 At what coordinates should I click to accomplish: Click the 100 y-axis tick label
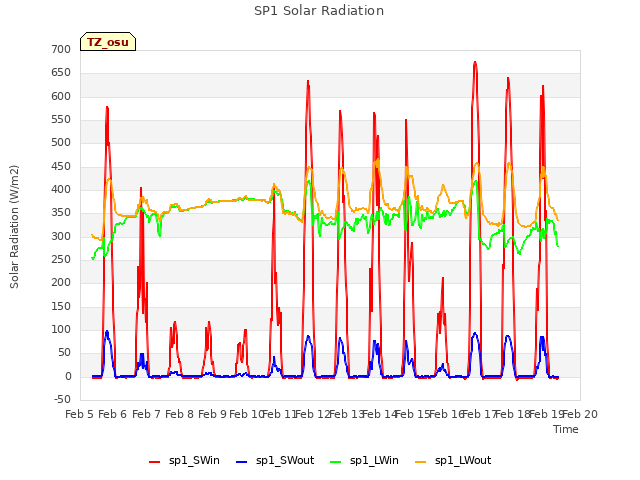click(61, 329)
